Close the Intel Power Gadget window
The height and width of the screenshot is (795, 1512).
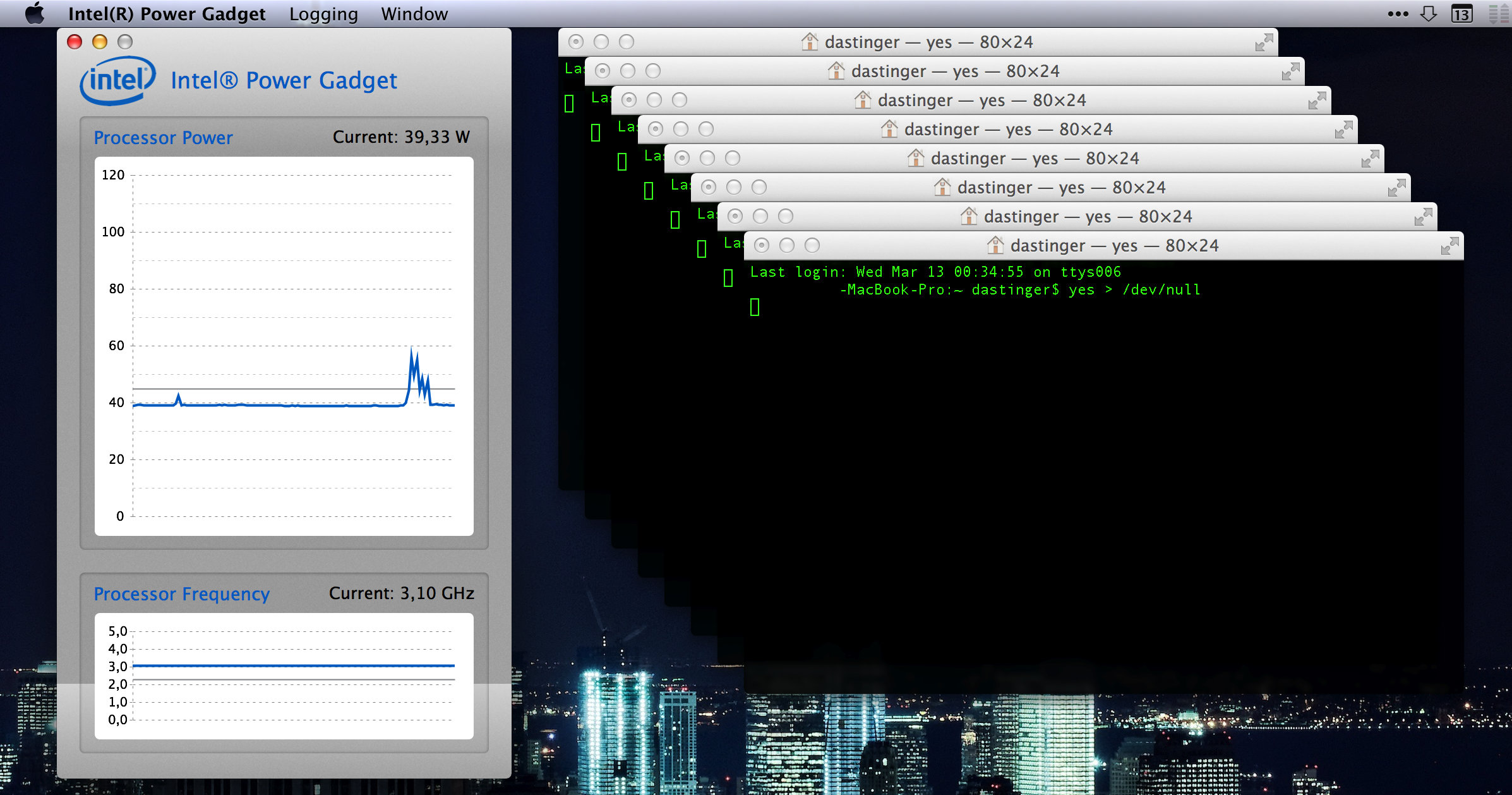coord(75,42)
